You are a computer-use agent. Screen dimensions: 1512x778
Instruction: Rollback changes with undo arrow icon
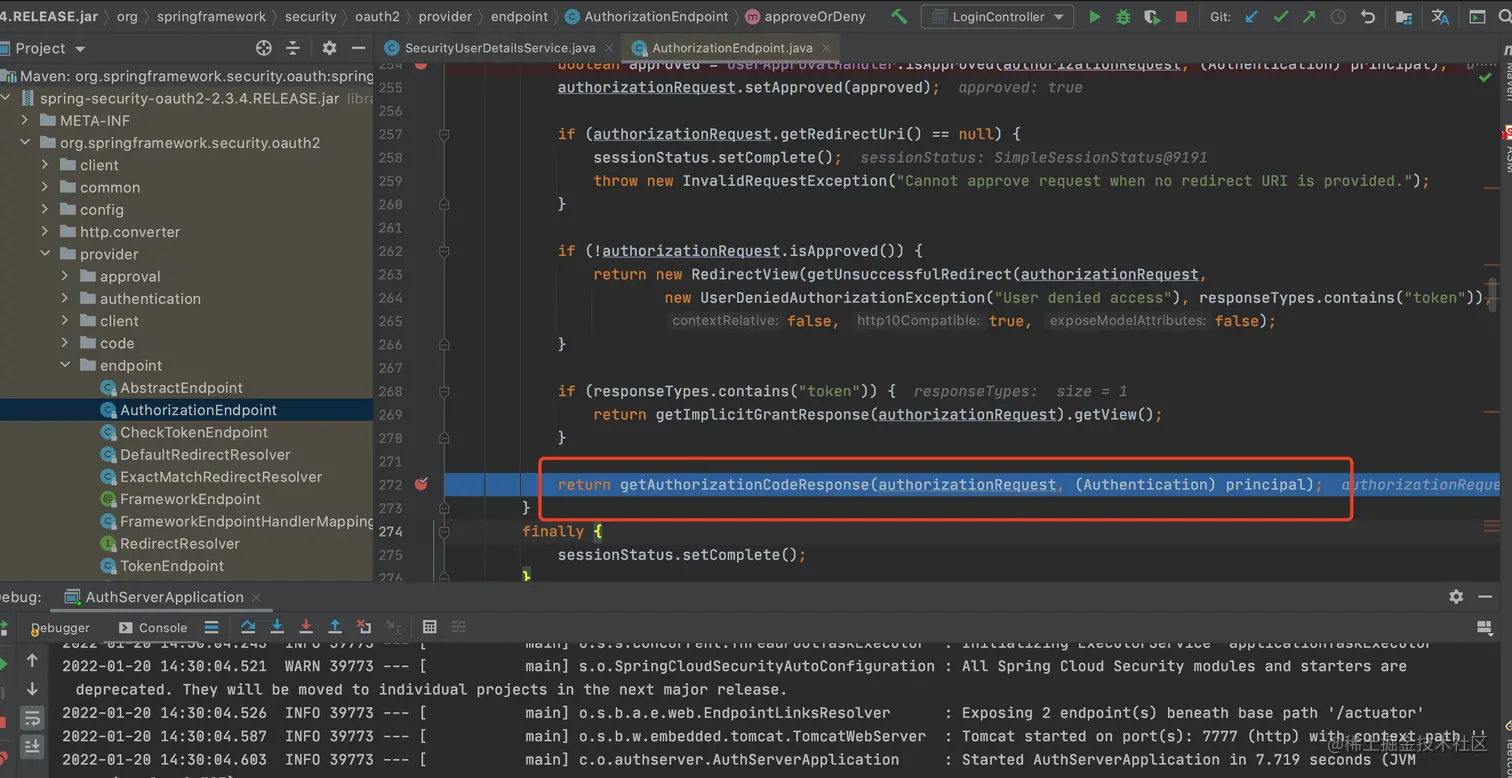point(1368,17)
